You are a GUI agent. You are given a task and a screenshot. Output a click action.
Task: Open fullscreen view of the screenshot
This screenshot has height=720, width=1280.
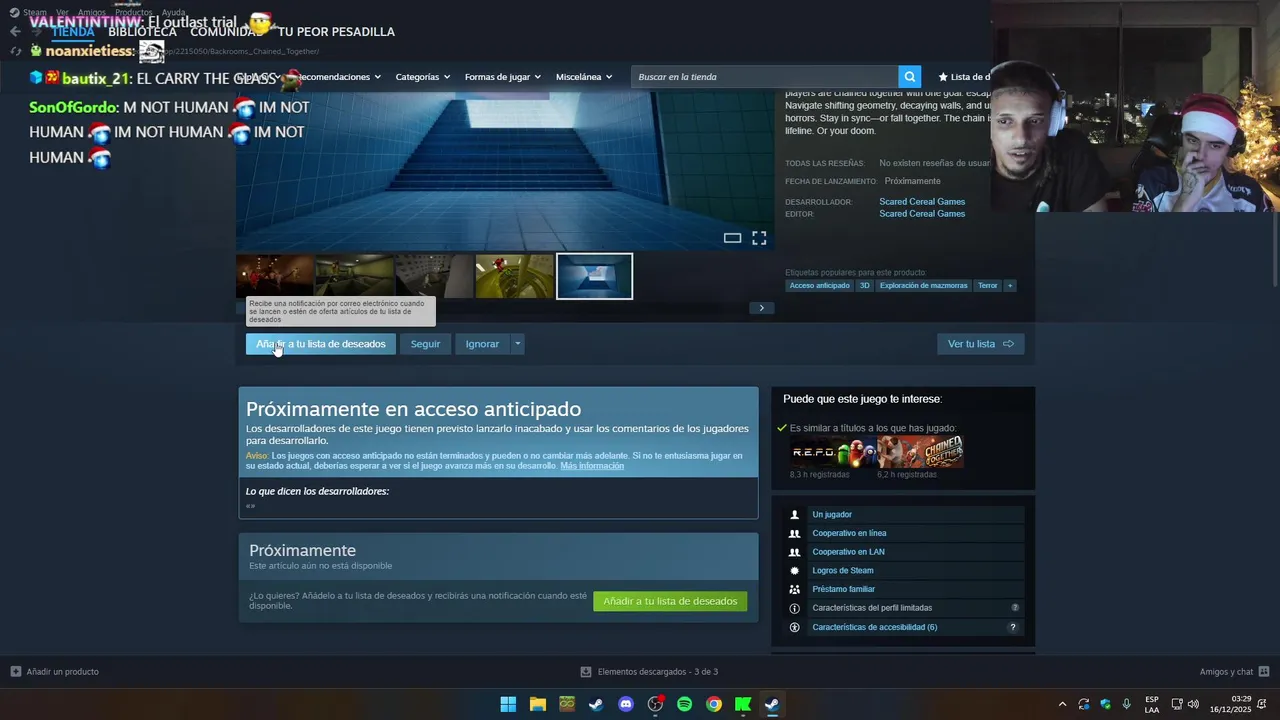click(x=759, y=238)
